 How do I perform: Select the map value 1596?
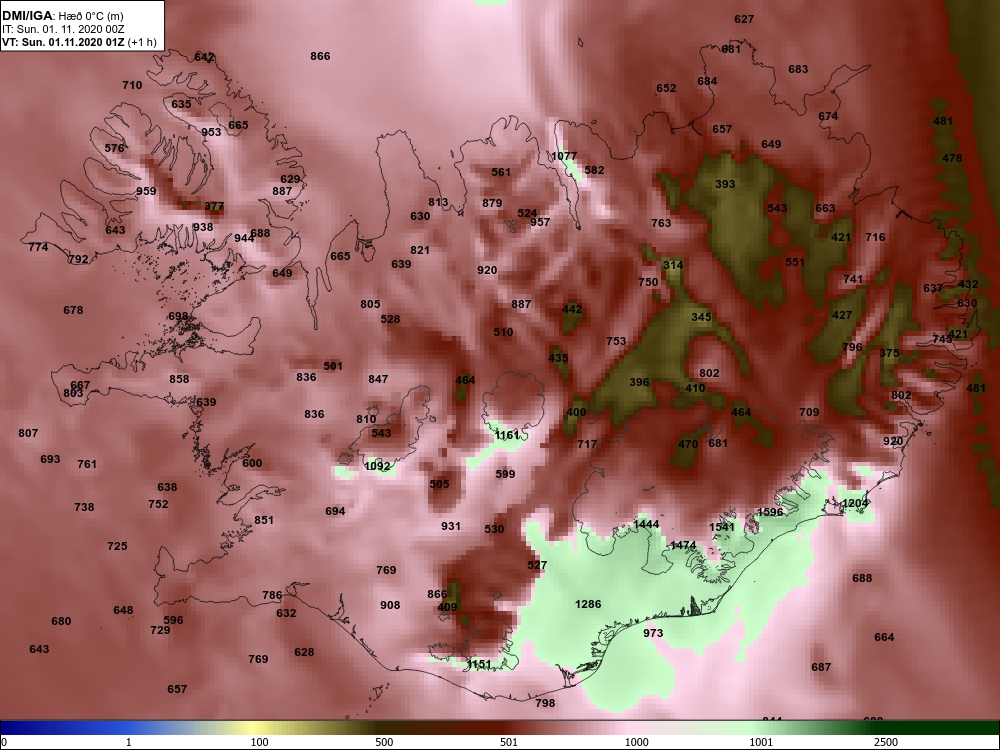[770, 512]
